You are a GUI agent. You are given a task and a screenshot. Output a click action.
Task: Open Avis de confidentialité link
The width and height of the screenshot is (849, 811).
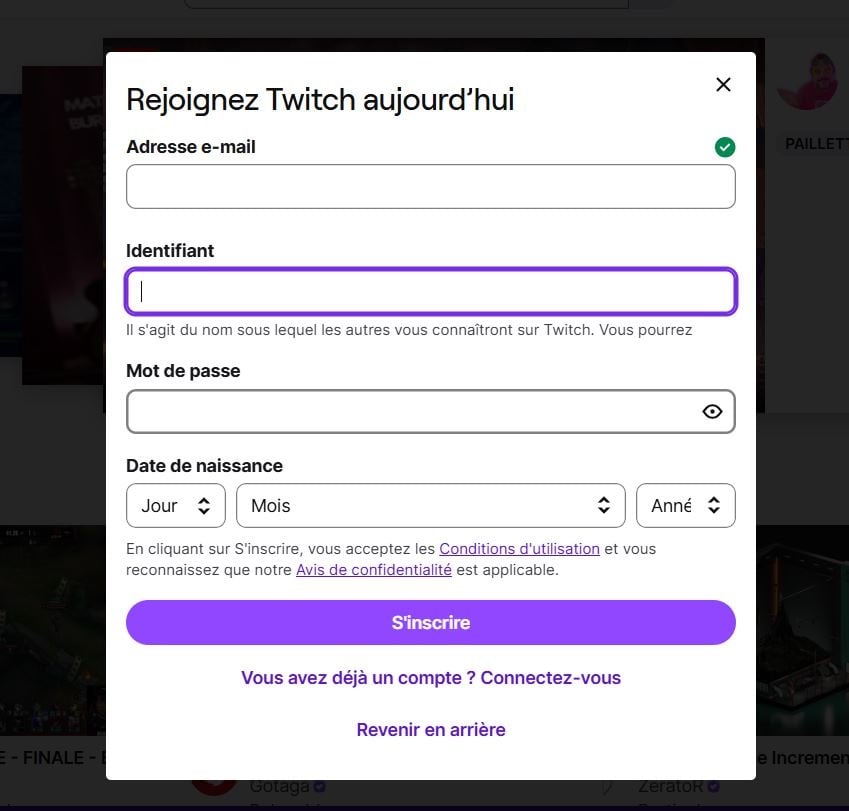pyautogui.click(x=374, y=570)
